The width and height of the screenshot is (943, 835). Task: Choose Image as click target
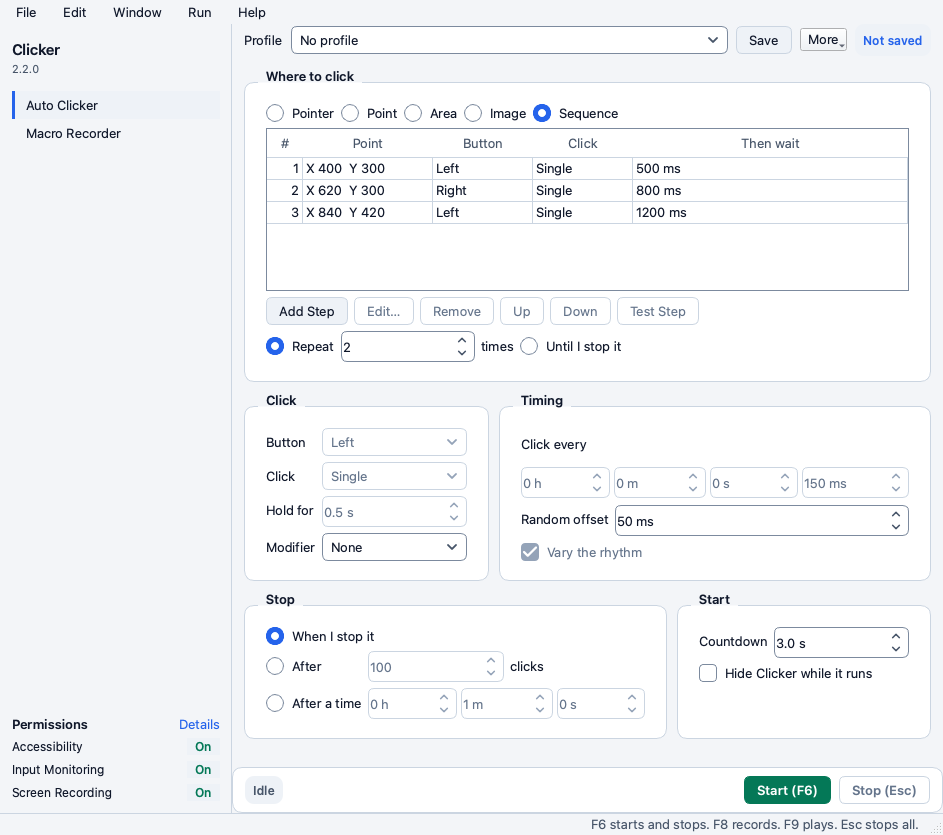pos(473,113)
